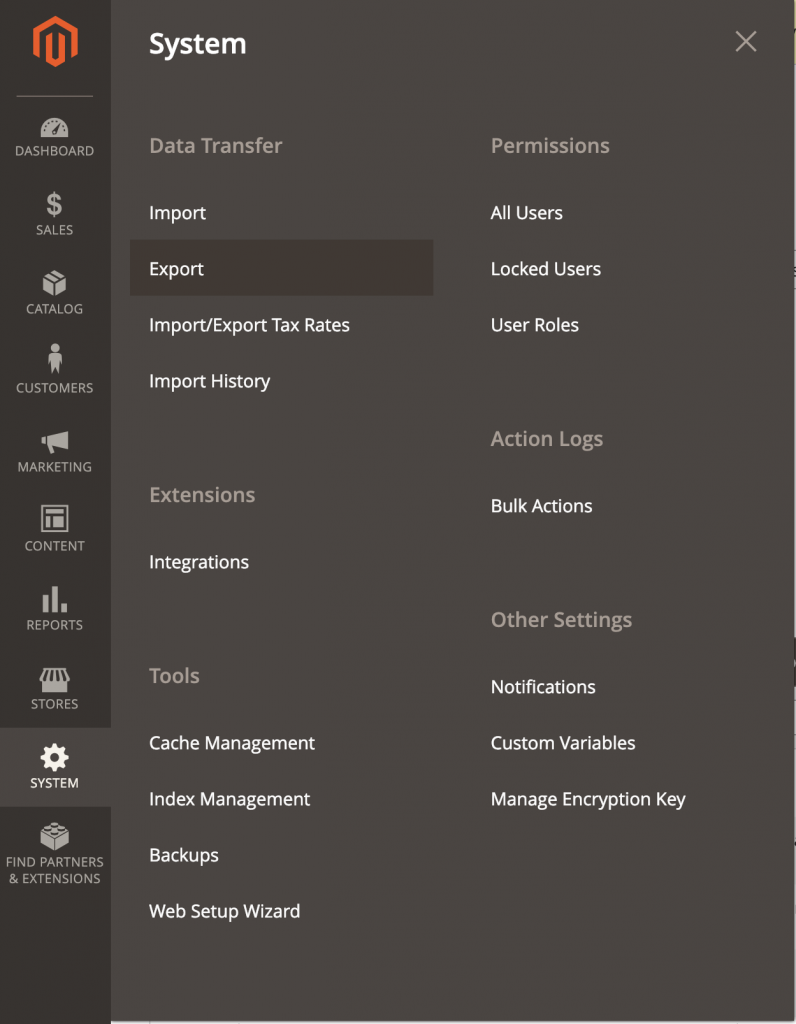Go to Index Management
796x1024 pixels.
pyautogui.click(x=229, y=799)
